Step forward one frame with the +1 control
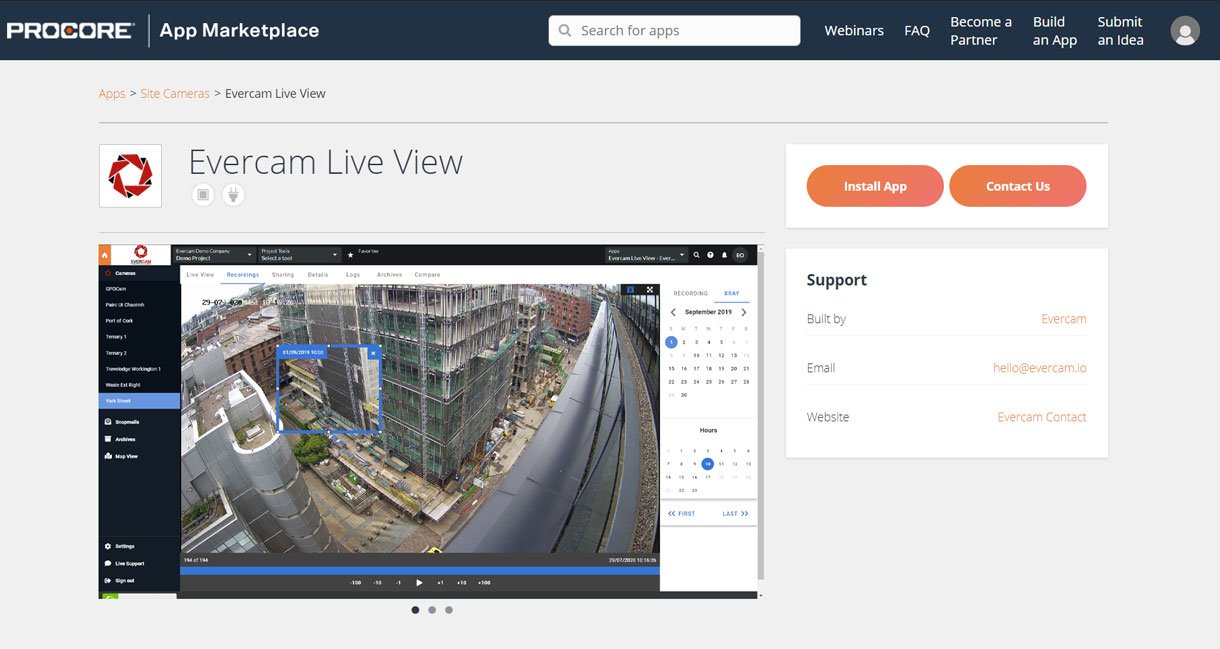The width and height of the screenshot is (1220, 649). [x=440, y=582]
